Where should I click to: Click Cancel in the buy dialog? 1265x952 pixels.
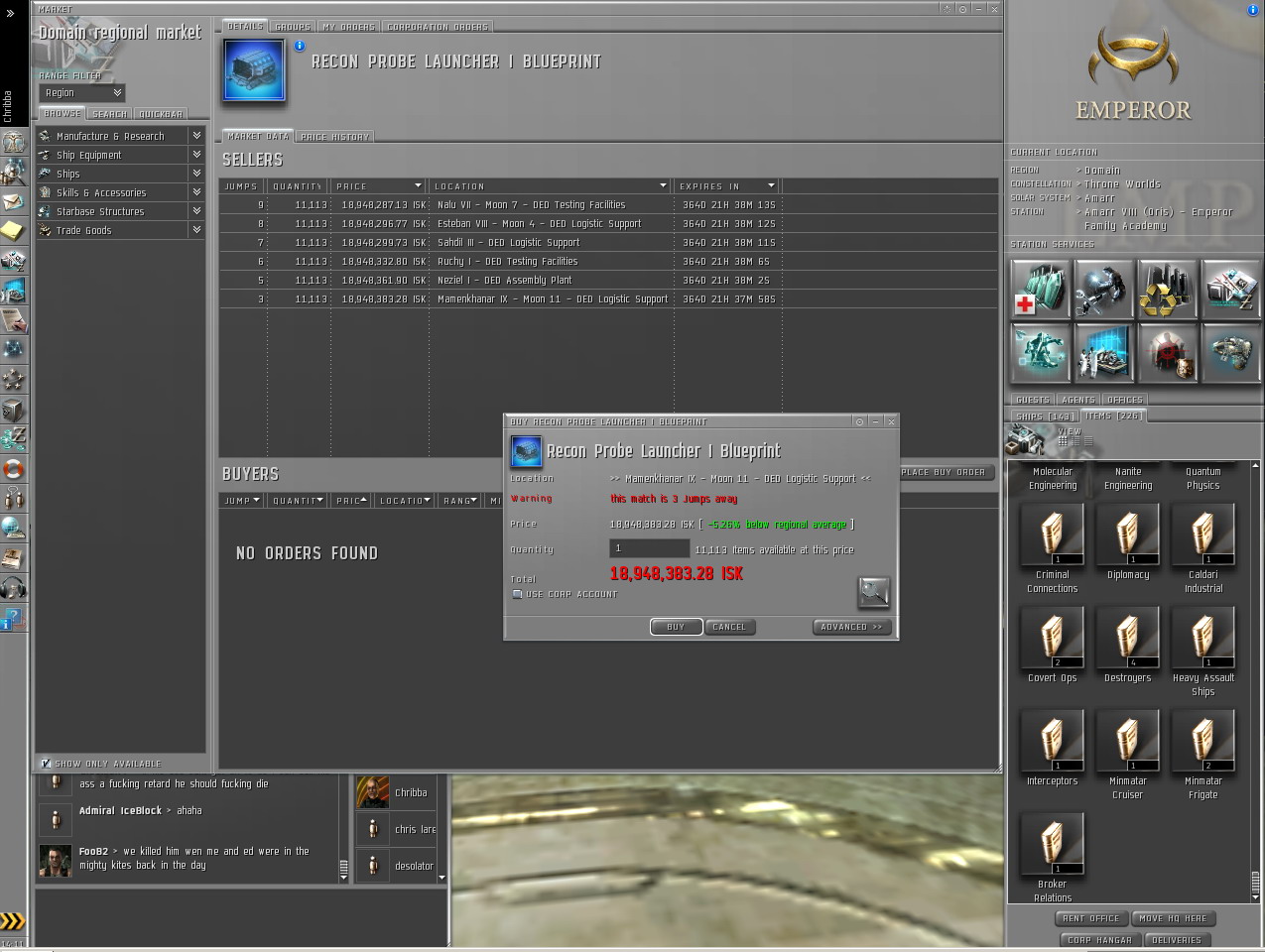point(729,627)
